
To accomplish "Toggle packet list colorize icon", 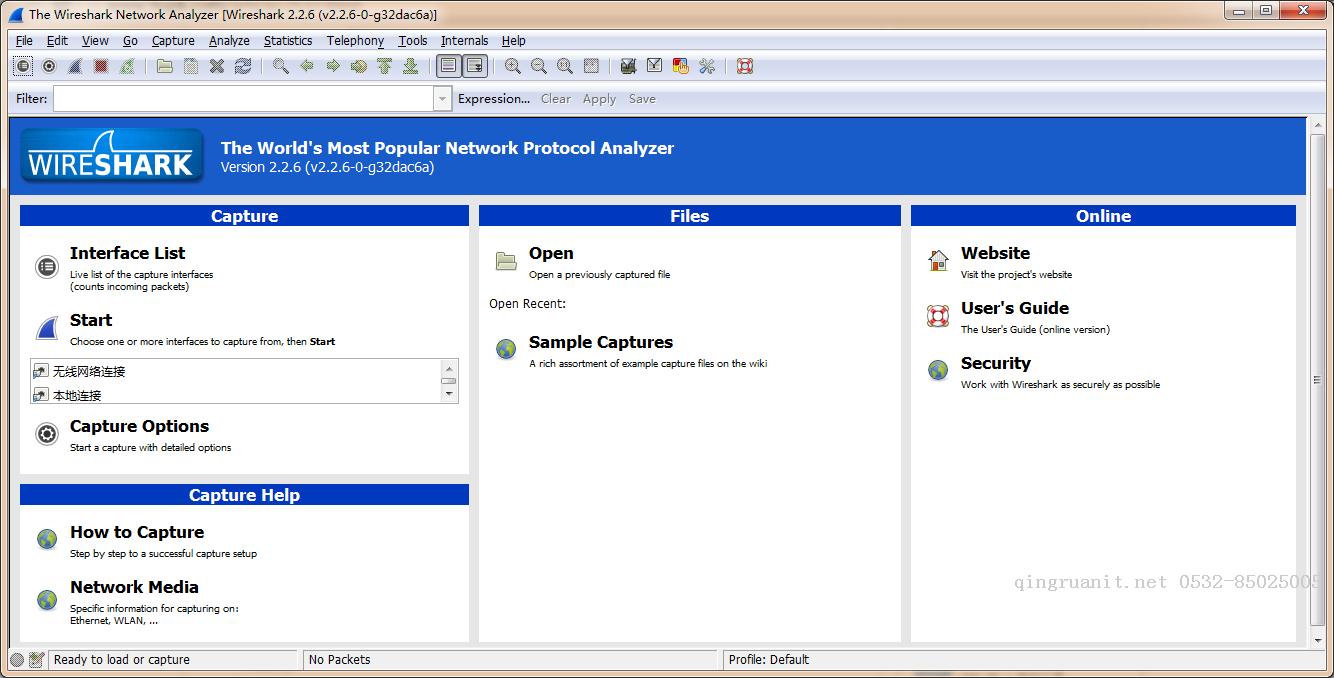I will coord(449,66).
